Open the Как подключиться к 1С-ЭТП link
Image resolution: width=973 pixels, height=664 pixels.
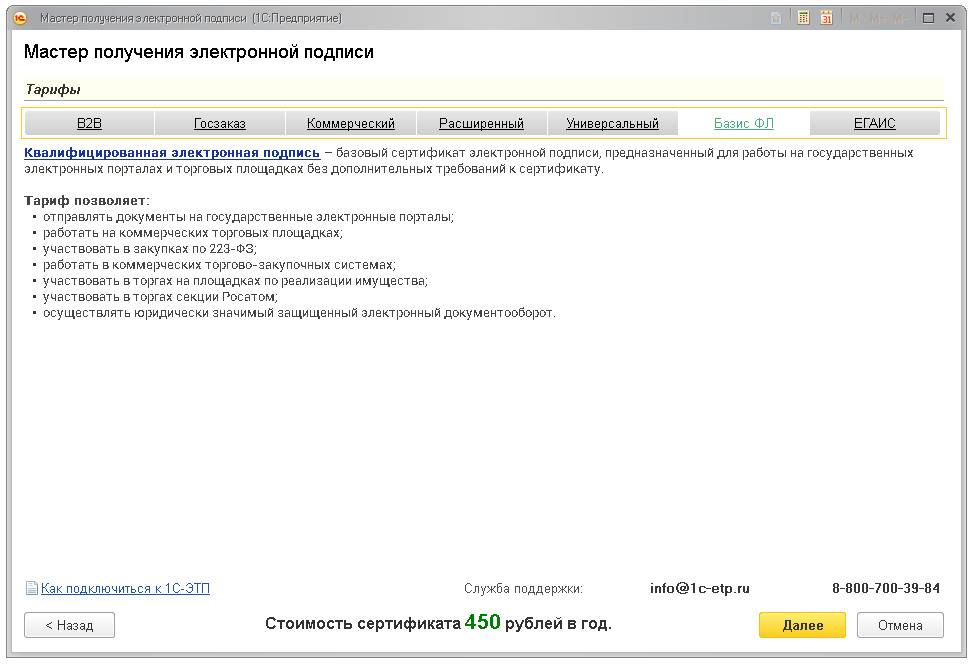[125, 588]
